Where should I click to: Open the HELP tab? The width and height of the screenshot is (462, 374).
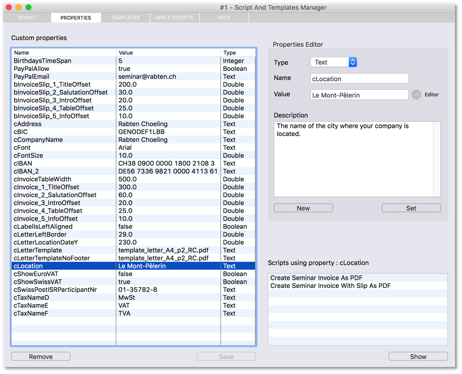pyautogui.click(x=224, y=18)
